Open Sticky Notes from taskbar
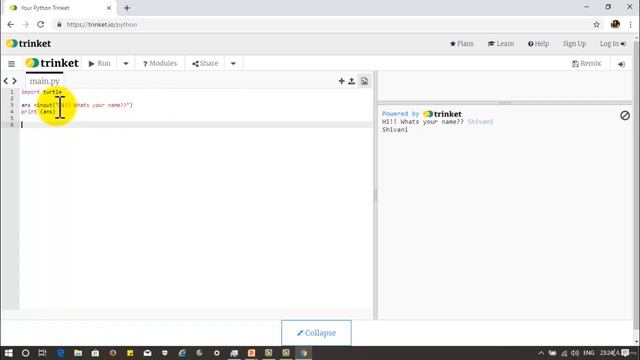The height and width of the screenshot is (360, 640). pos(130,353)
